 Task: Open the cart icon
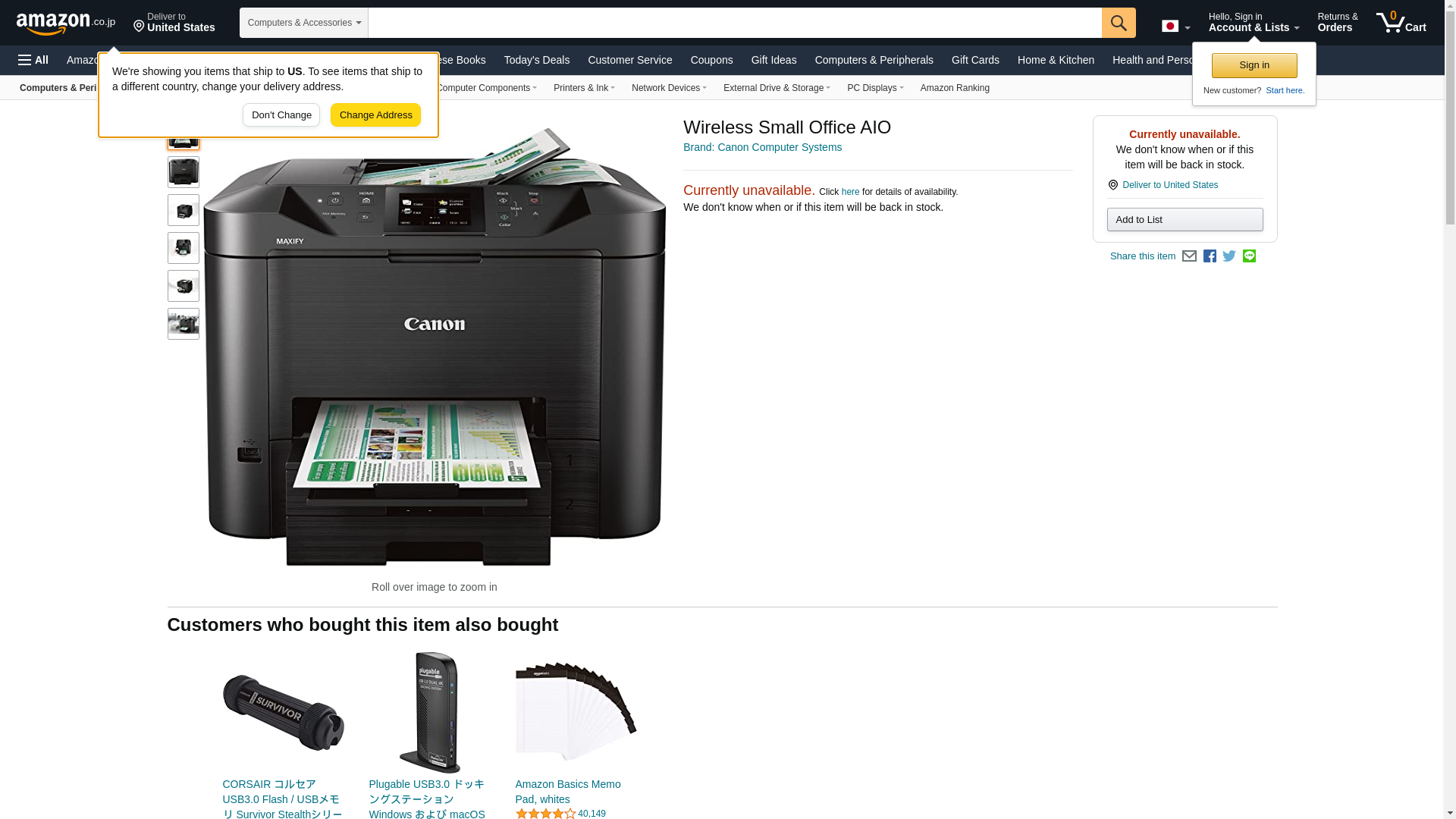[1401, 23]
